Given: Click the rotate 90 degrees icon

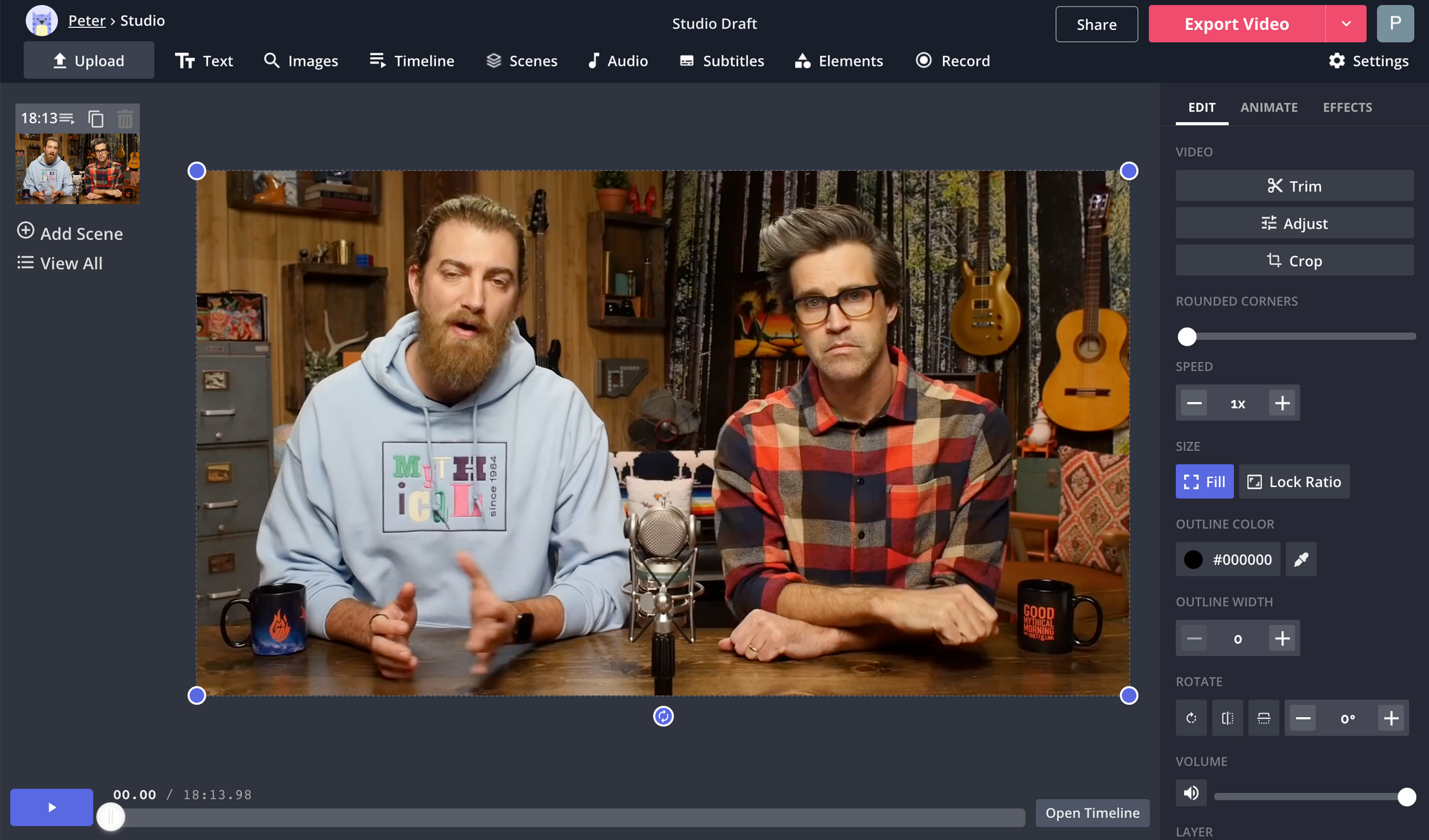Looking at the screenshot, I should tap(1191, 718).
